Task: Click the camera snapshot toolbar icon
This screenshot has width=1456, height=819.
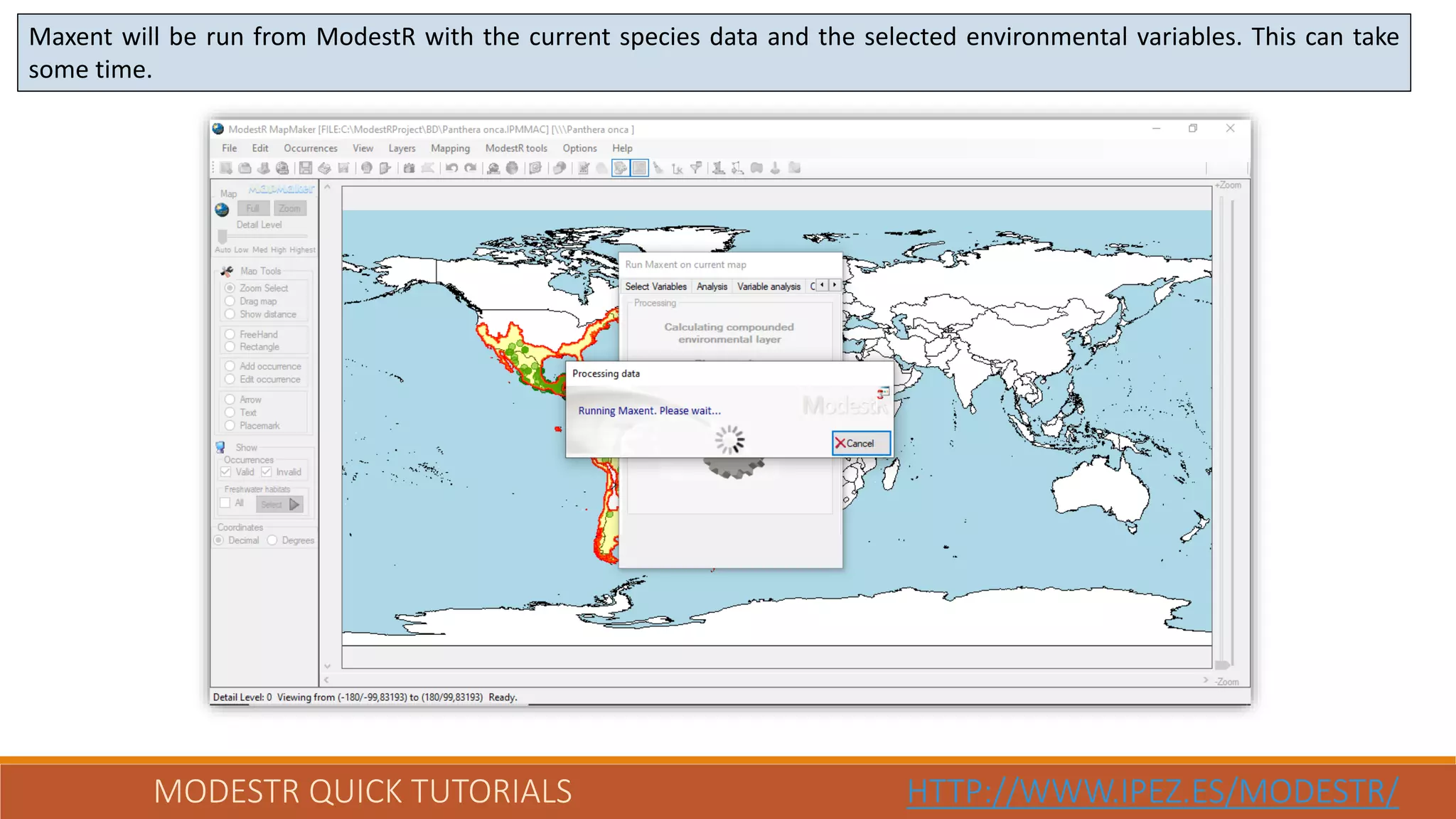Action: pyautogui.click(x=409, y=168)
